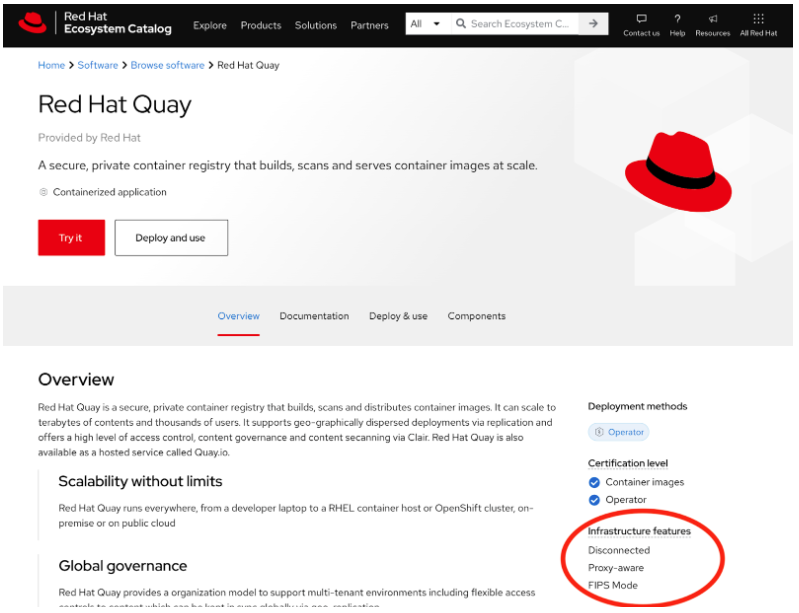The height and width of the screenshot is (613, 799).
Task: Click the Scalability without limits heading
Action: click(140, 481)
